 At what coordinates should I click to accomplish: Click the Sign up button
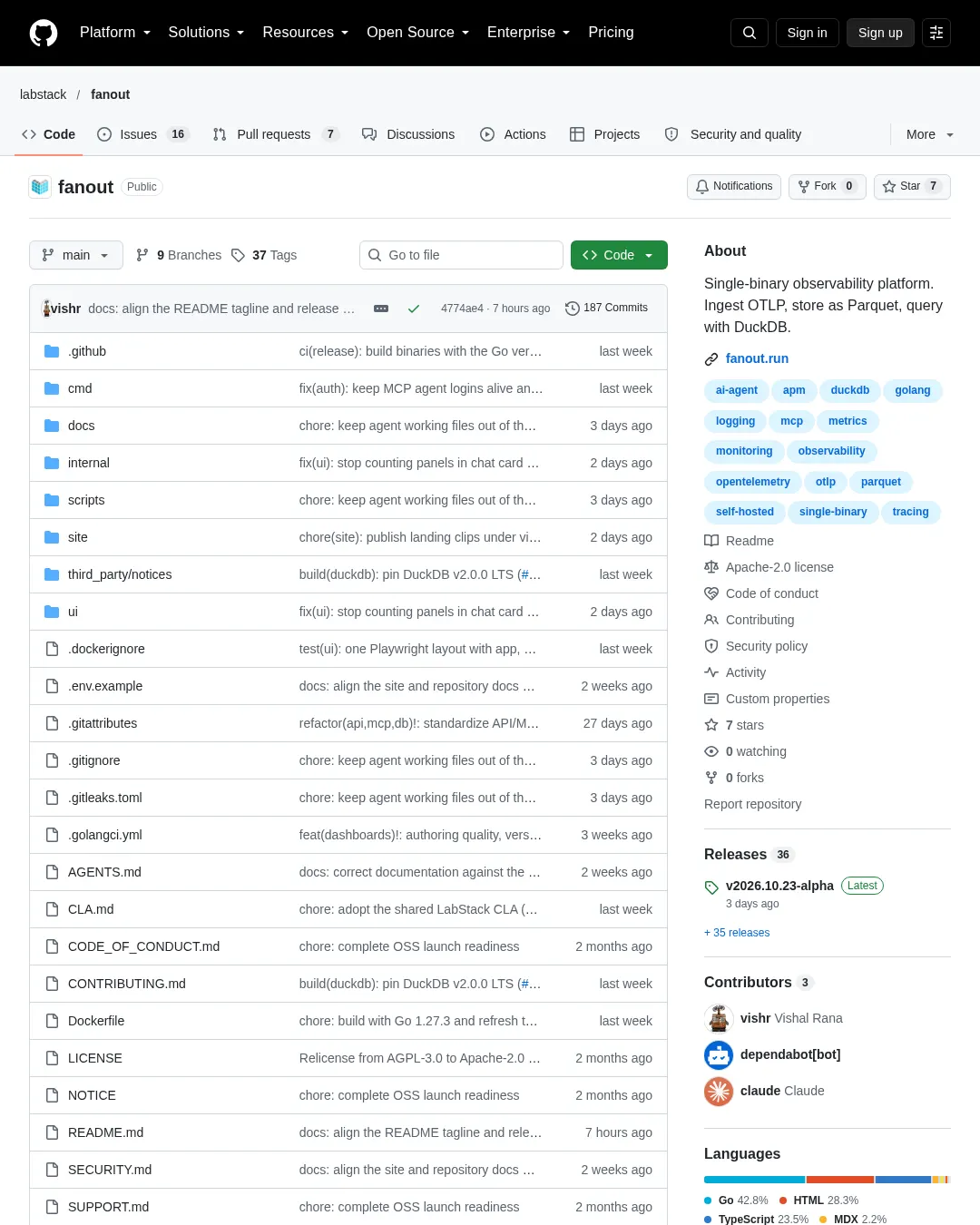click(x=880, y=33)
